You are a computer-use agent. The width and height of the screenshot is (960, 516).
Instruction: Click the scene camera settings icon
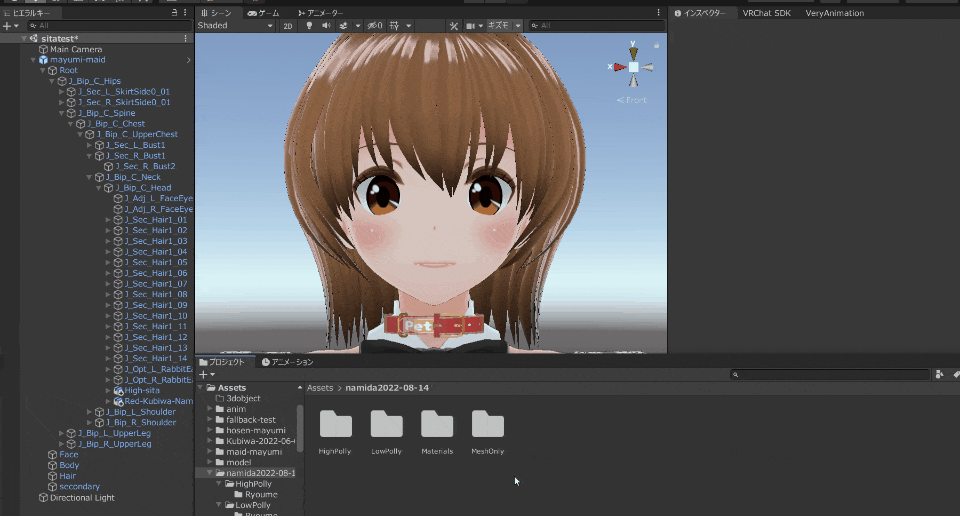(470, 25)
